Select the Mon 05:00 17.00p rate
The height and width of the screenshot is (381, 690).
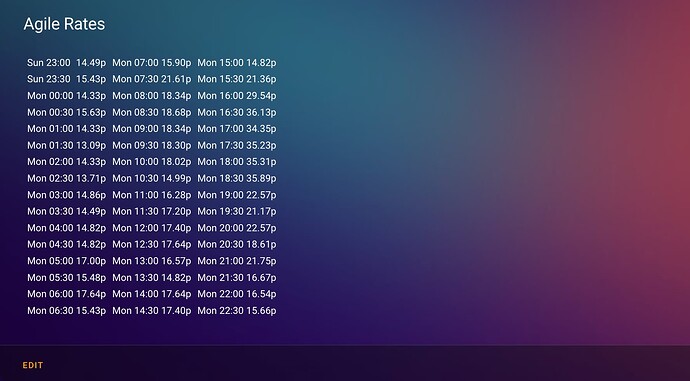click(x=66, y=261)
